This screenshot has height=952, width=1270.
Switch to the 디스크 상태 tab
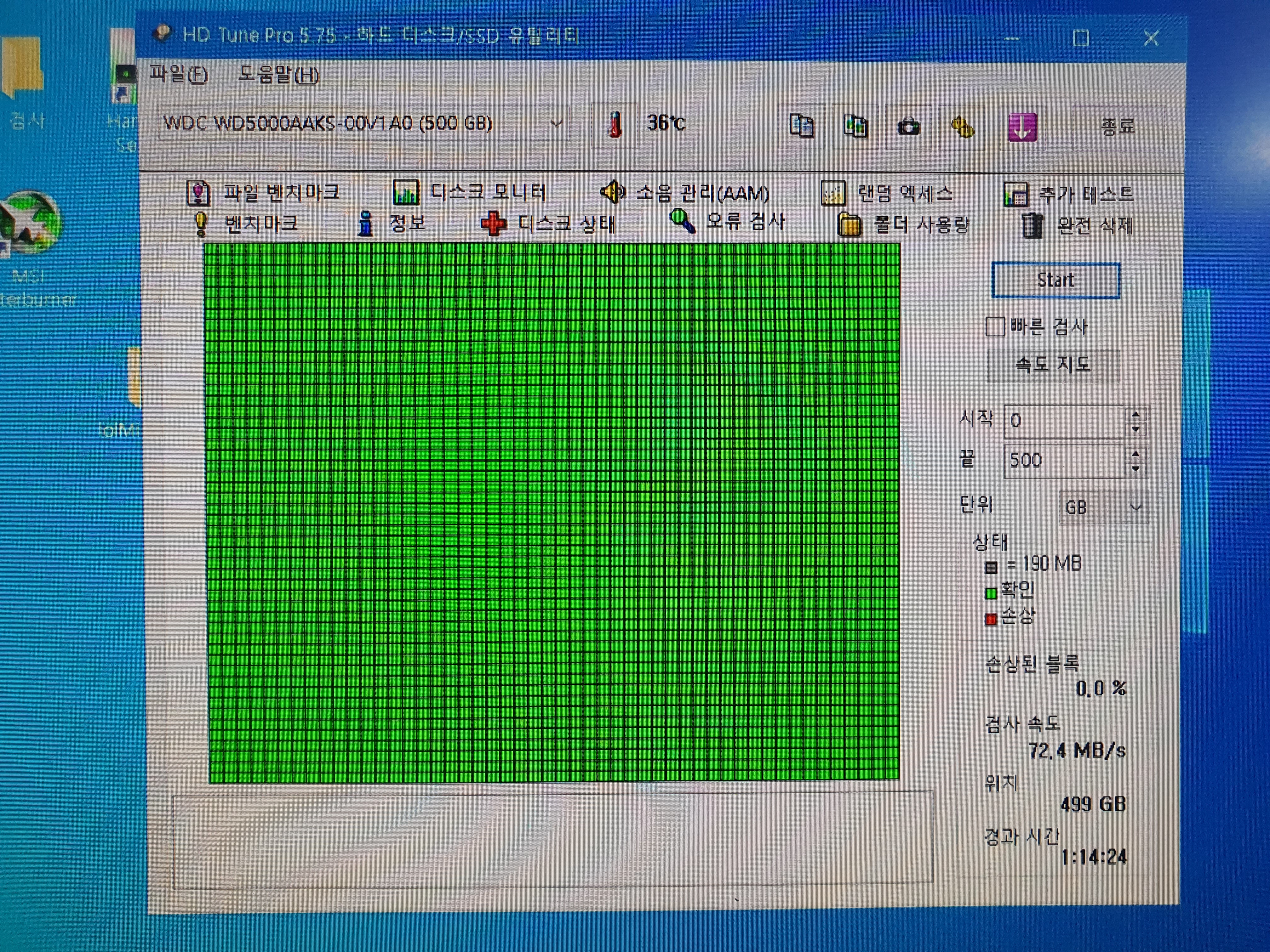click(x=548, y=224)
